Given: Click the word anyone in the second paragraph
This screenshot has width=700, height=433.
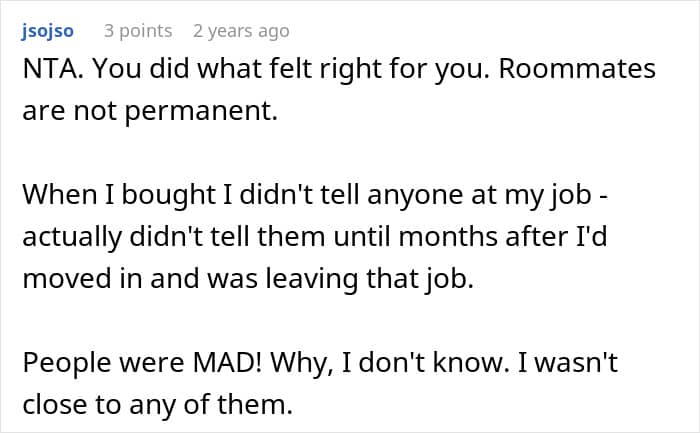Looking at the screenshot, I should pyautogui.click(x=415, y=196).
